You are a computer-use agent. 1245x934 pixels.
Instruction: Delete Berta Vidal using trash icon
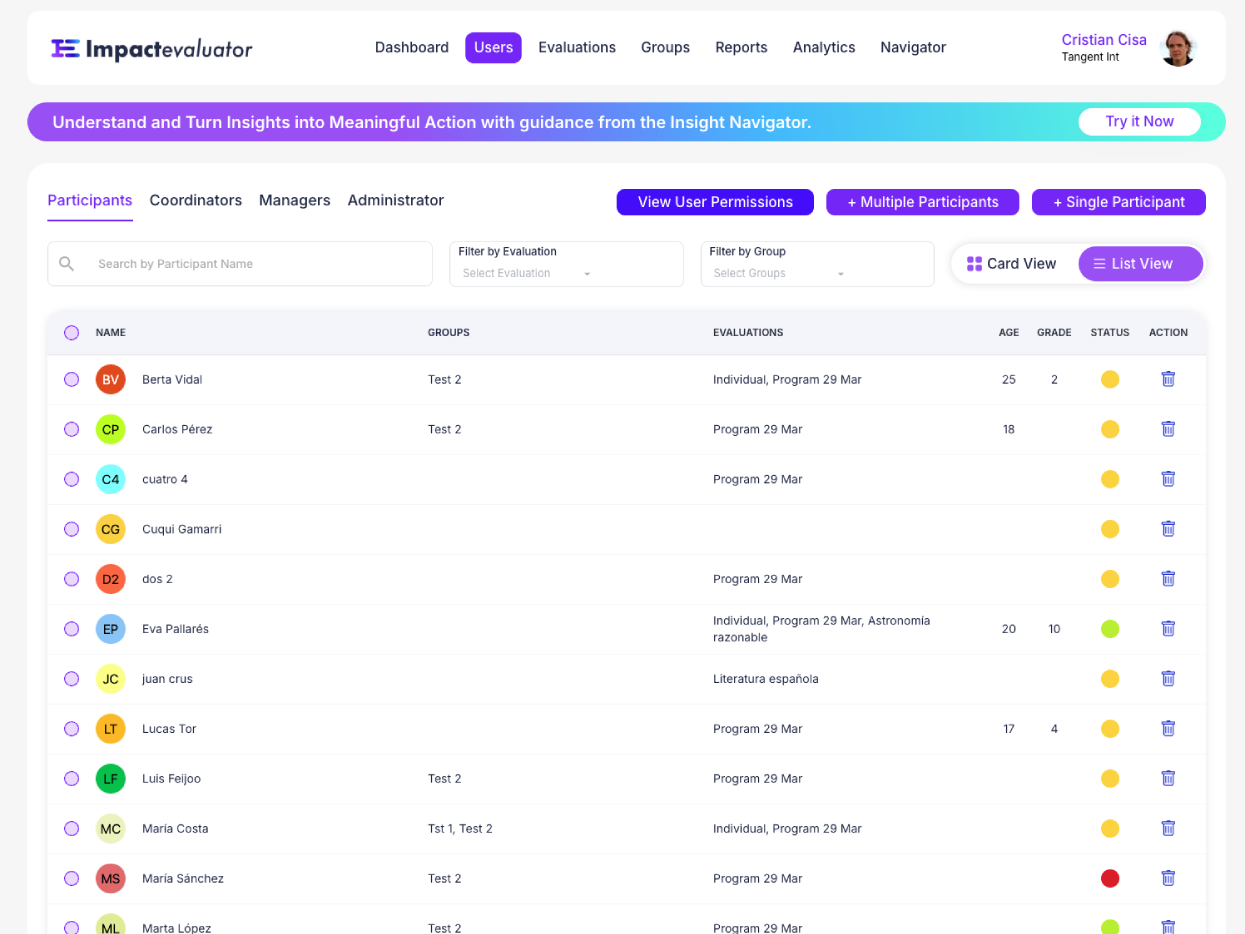click(1167, 379)
